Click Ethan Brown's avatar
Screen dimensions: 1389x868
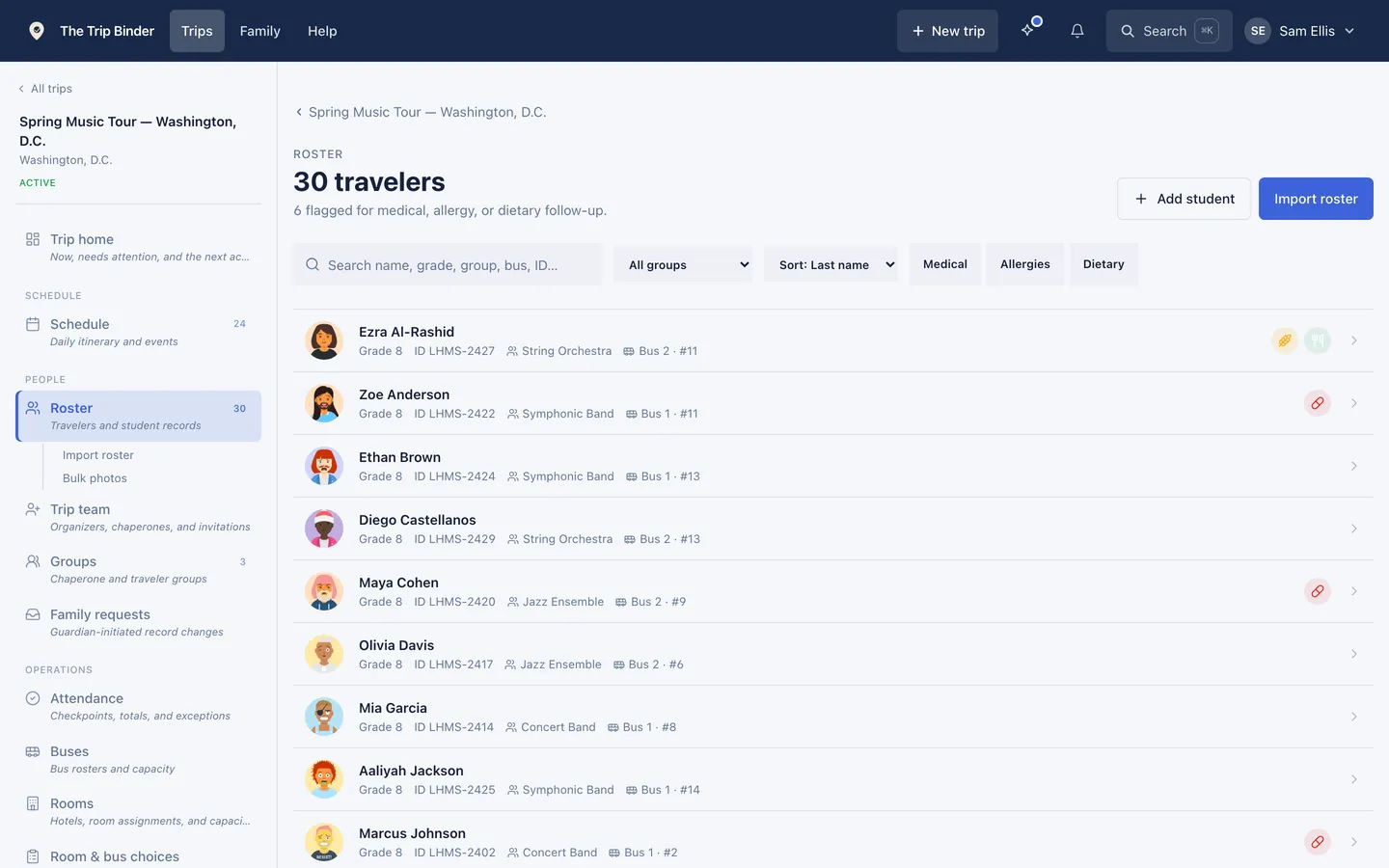[x=324, y=466]
